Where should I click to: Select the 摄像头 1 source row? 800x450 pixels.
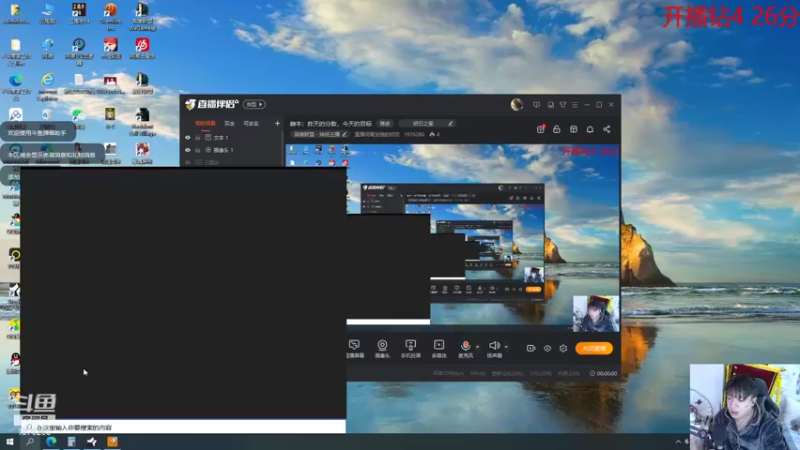point(232,150)
